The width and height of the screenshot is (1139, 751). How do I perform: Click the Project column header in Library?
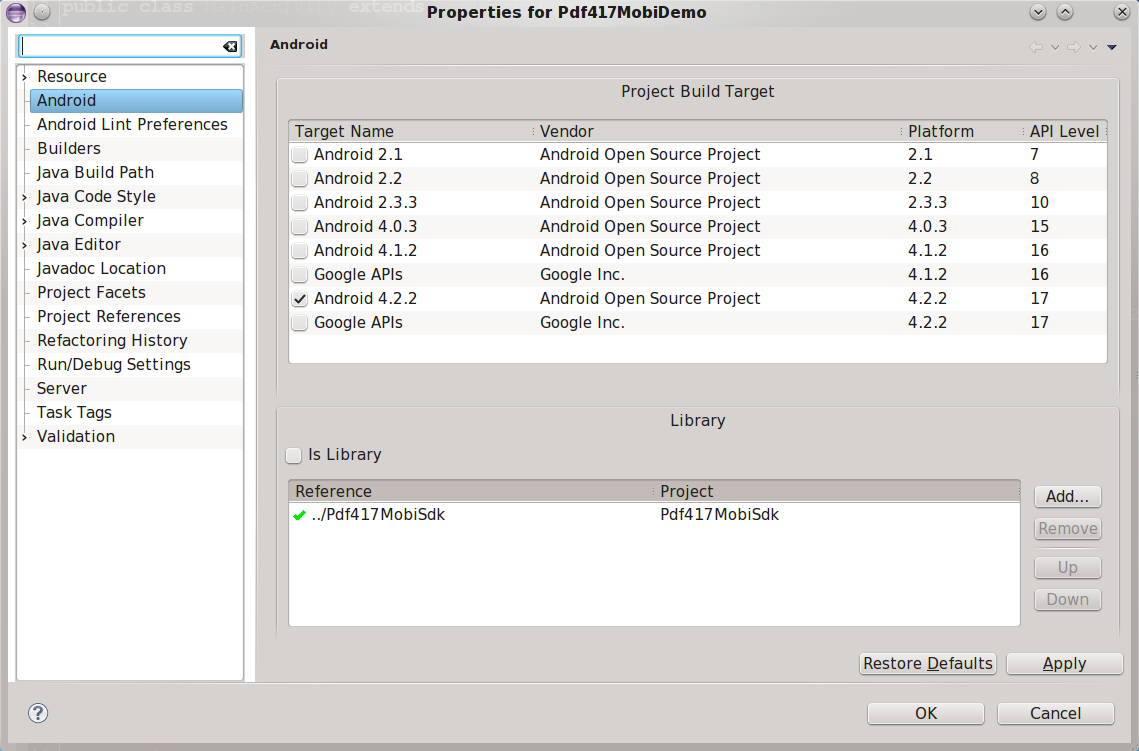pos(837,492)
